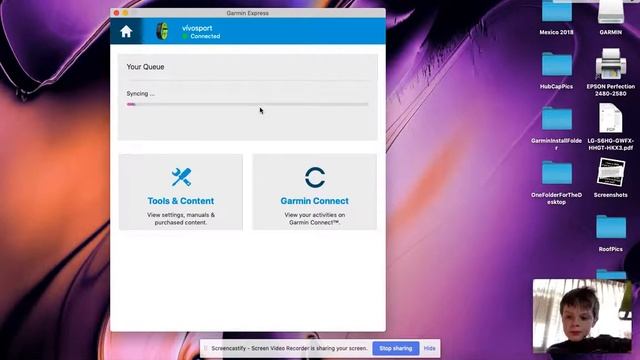640x360 pixels.
Task: Hide the Screencastify sharing bar
Action: pos(429,348)
